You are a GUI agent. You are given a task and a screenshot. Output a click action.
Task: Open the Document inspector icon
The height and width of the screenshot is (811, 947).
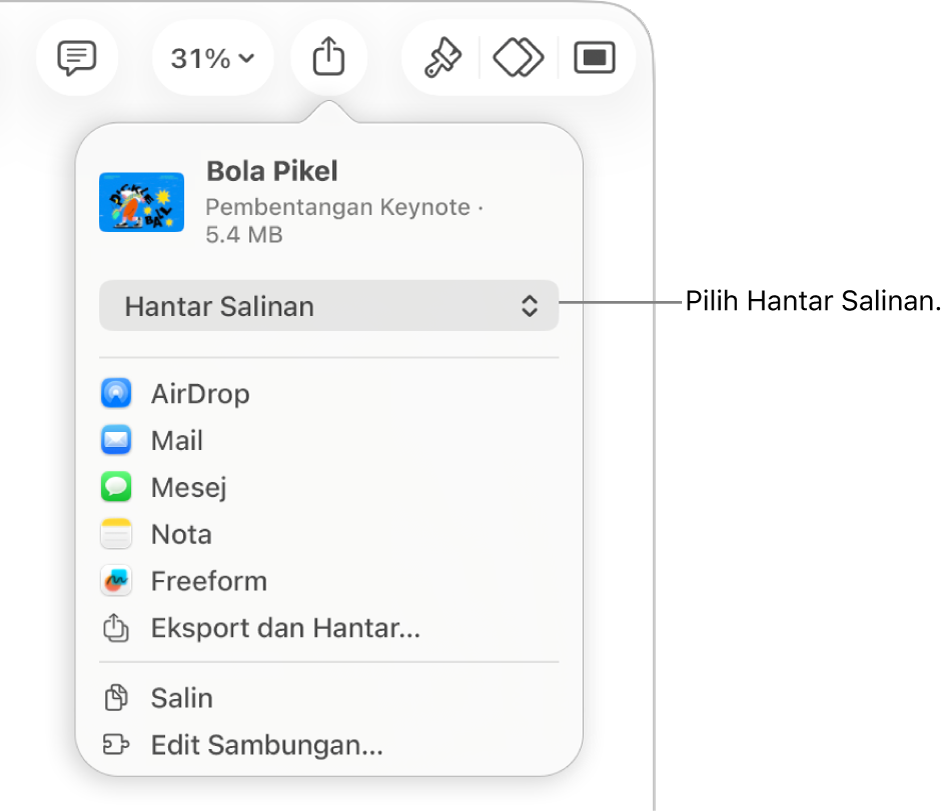coord(594,58)
